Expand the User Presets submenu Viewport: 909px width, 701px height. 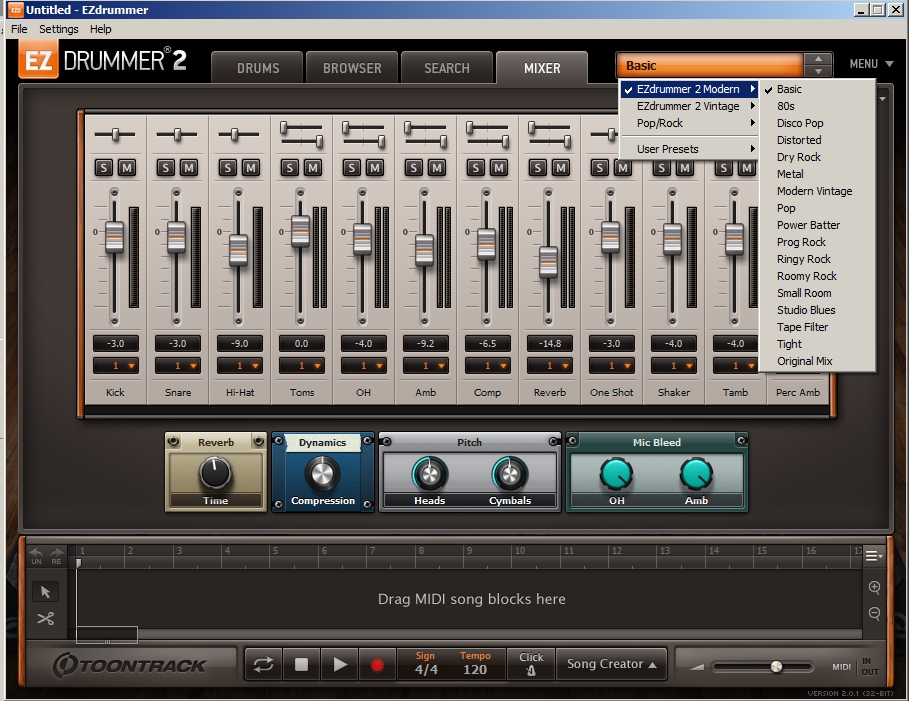(x=689, y=149)
